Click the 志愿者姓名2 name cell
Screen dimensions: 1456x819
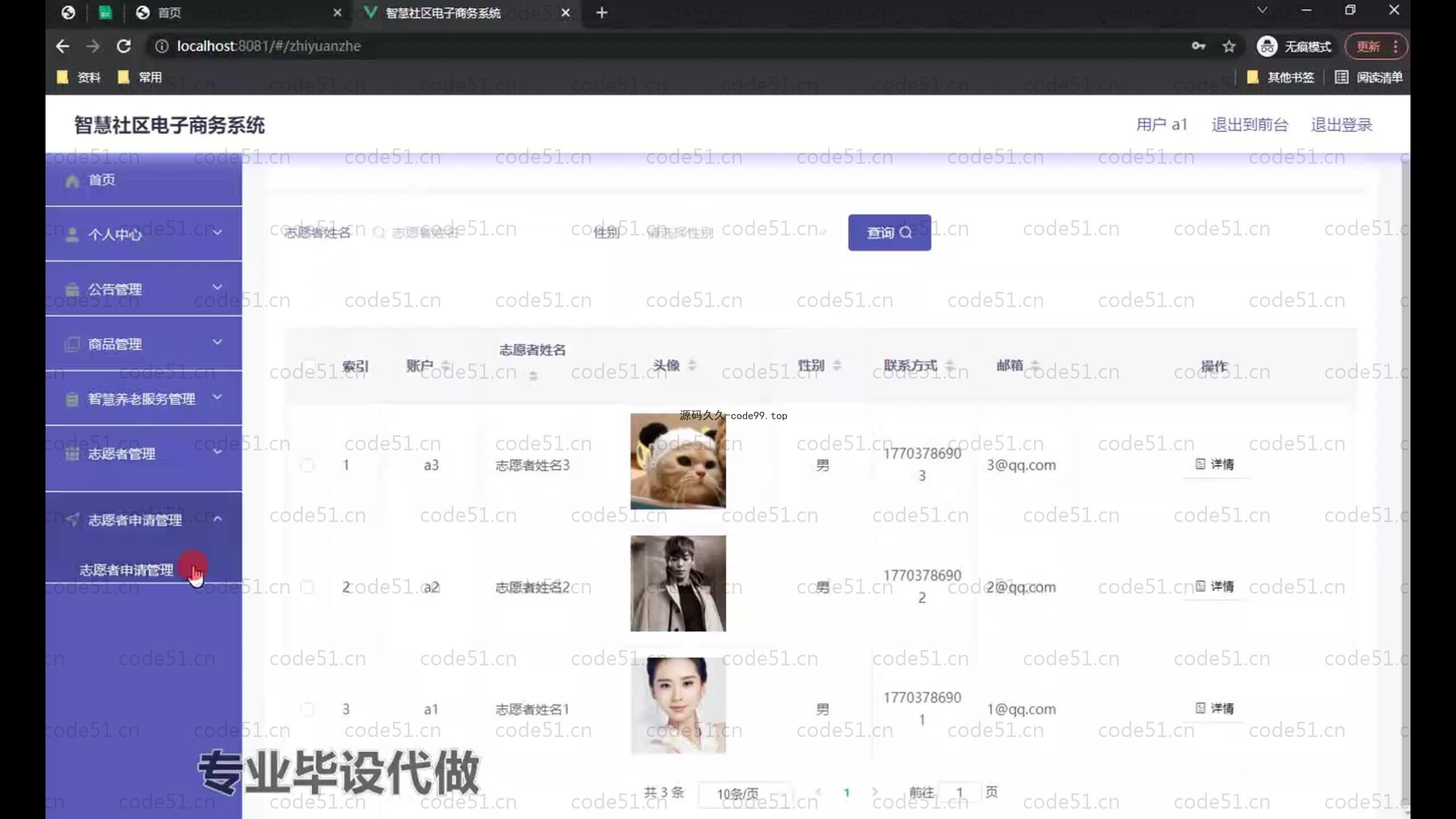[532, 587]
